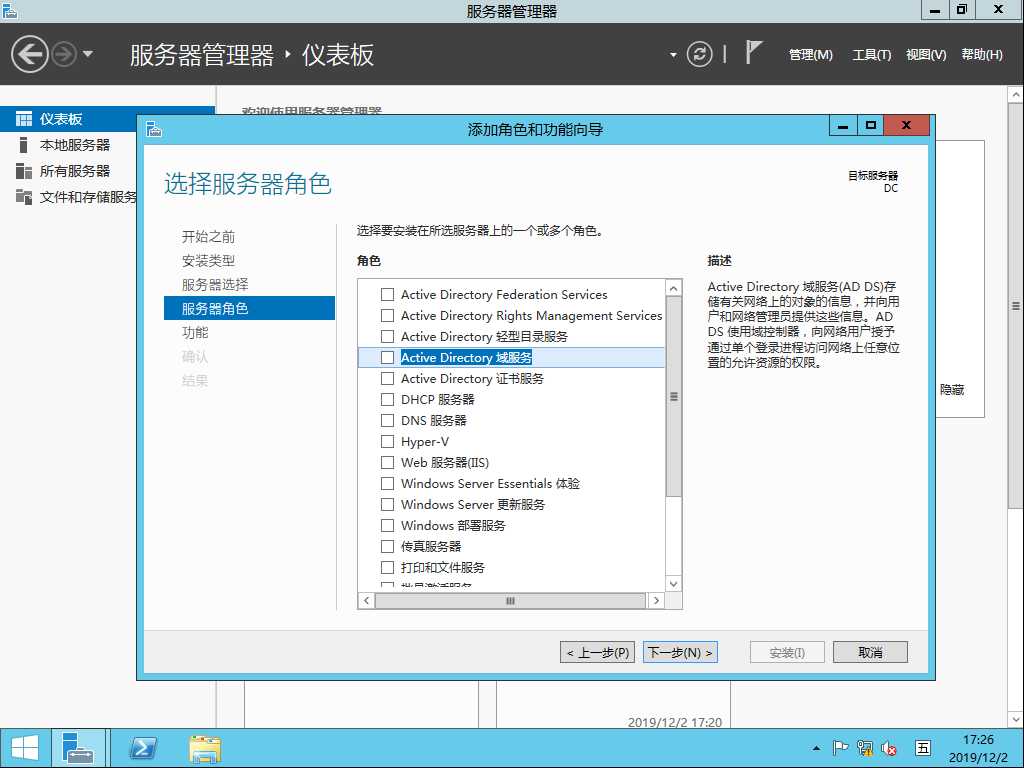Check the Web 服务器(IIS) role
Image resolution: width=1024 pixels, height=768 pixels.
(387, 462)
